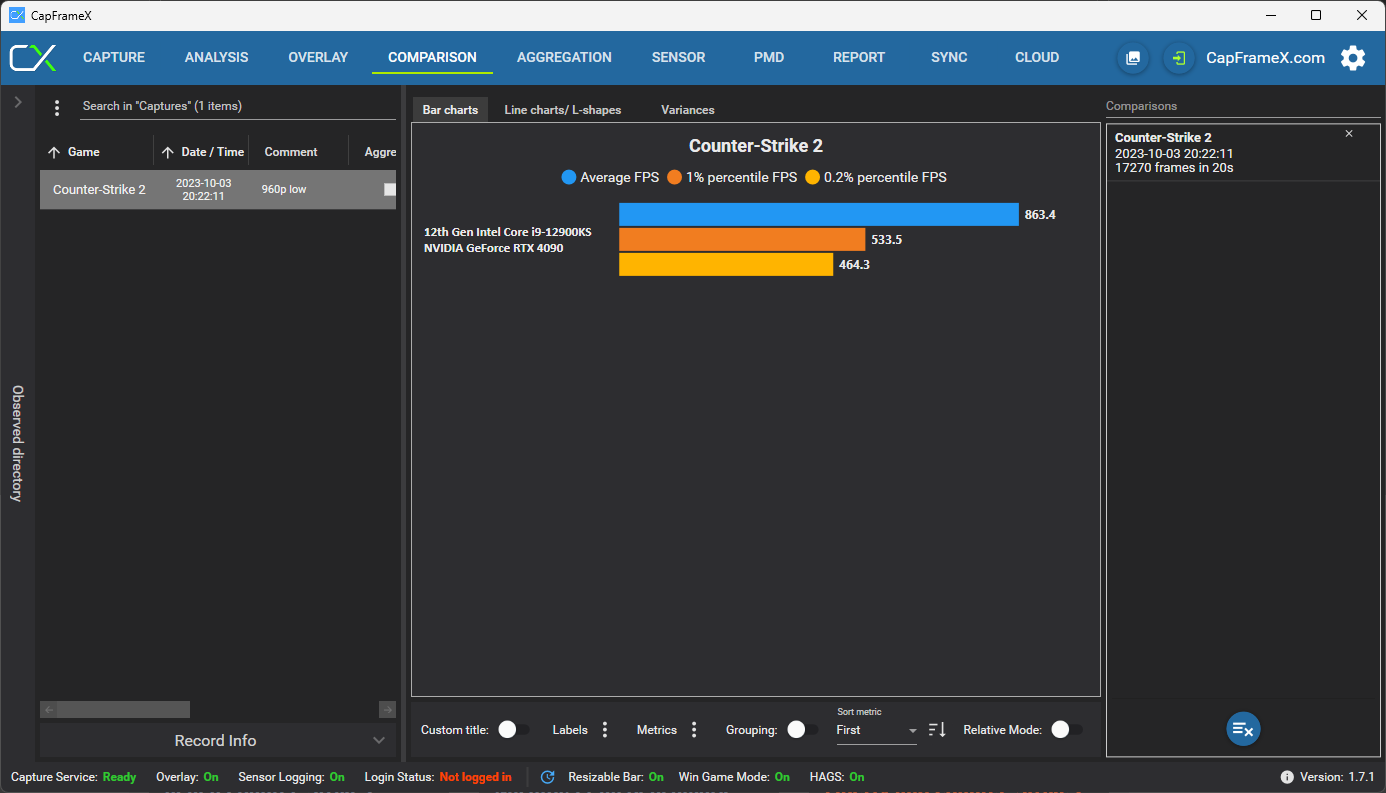Click the 'Not logged in' status
Screen dimensions: 1386x793
[x=475, y=777]
